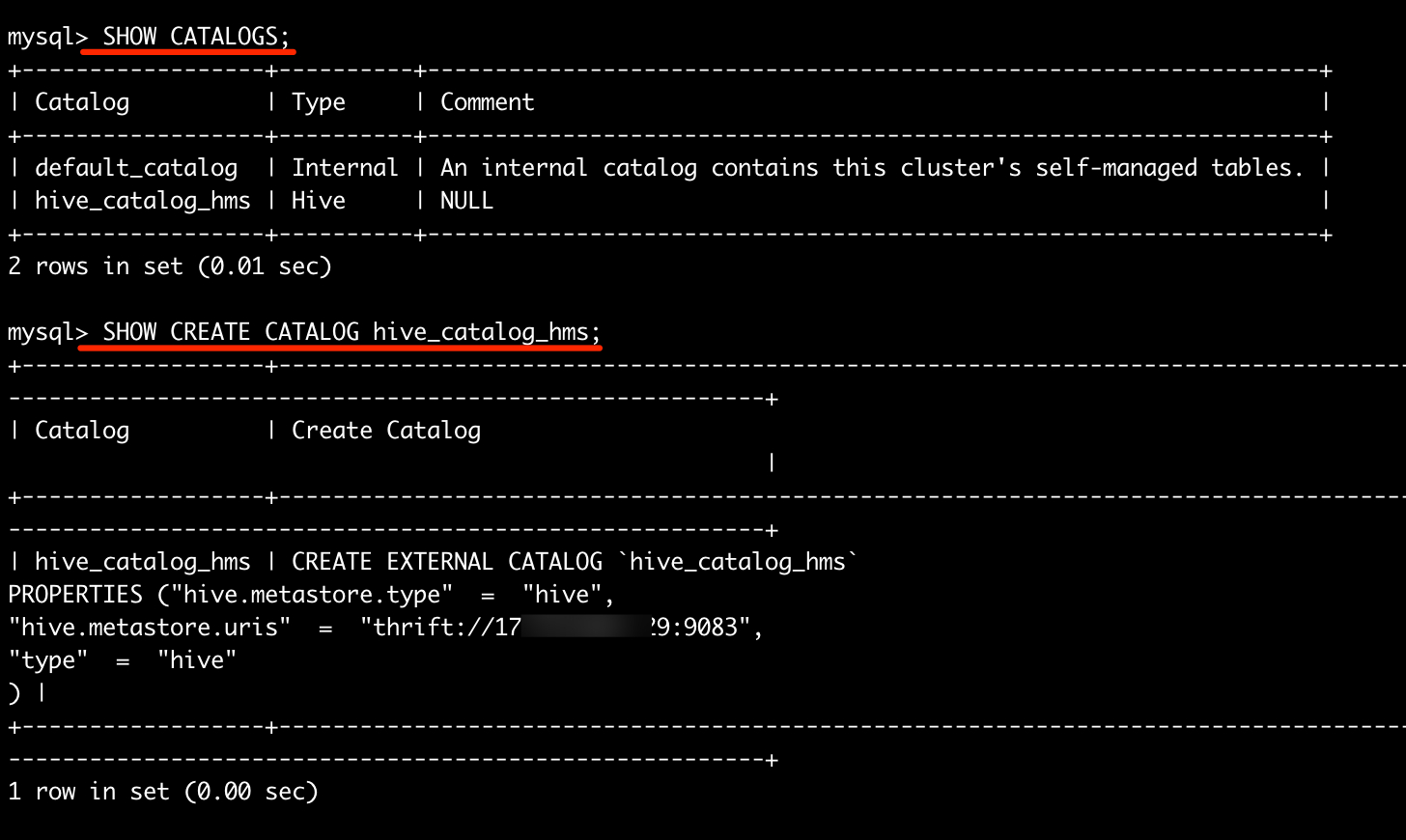Click the Comment column header

(487, 102)
